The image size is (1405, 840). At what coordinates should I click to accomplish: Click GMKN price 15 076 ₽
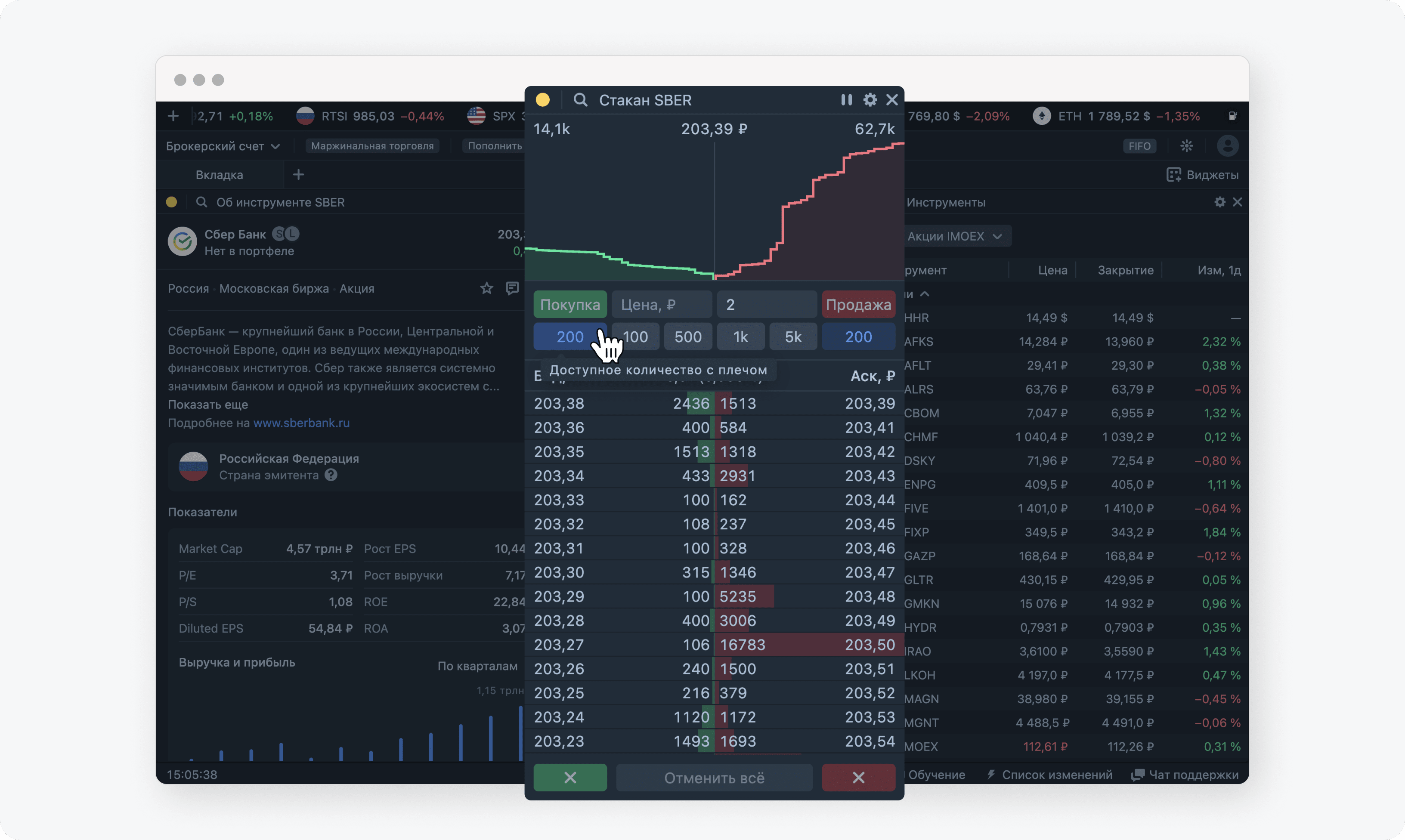1043,604
